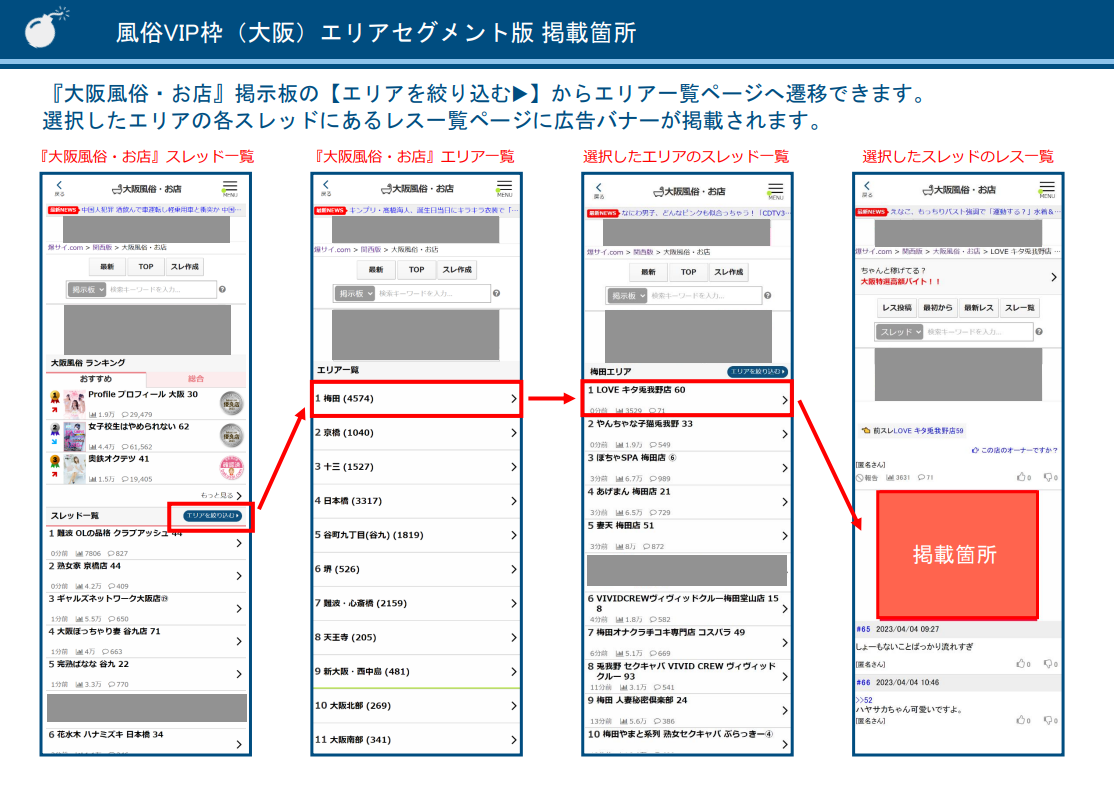This screenshot has height=786, width=1114.
Task: Open the 2 京橋 (1040) area row
Action: coord(416,433)
